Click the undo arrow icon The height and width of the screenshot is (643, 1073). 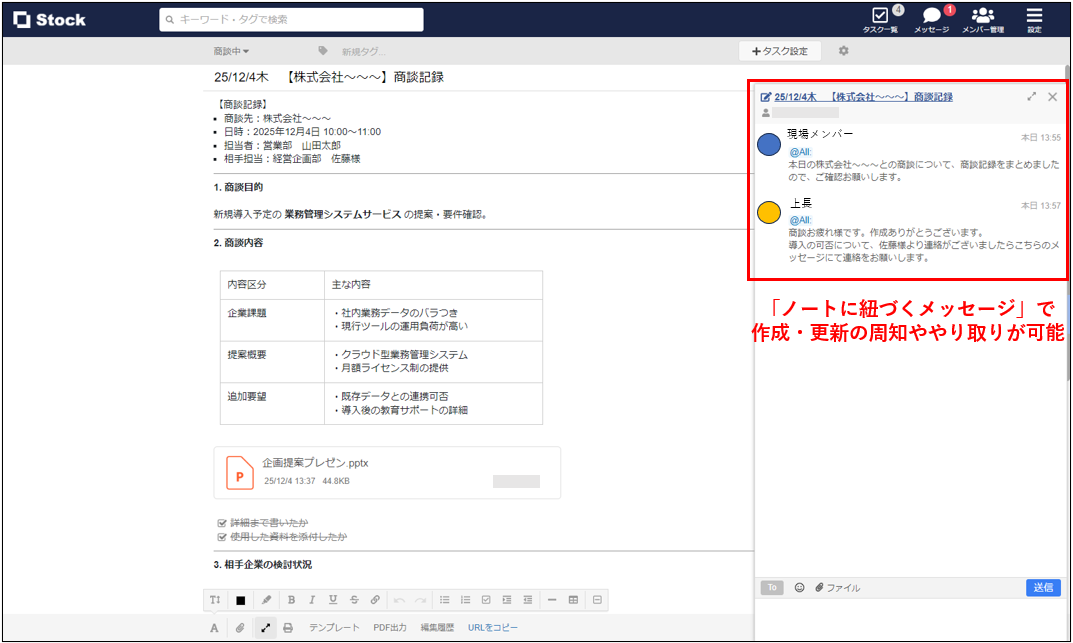tap(400, 599)
